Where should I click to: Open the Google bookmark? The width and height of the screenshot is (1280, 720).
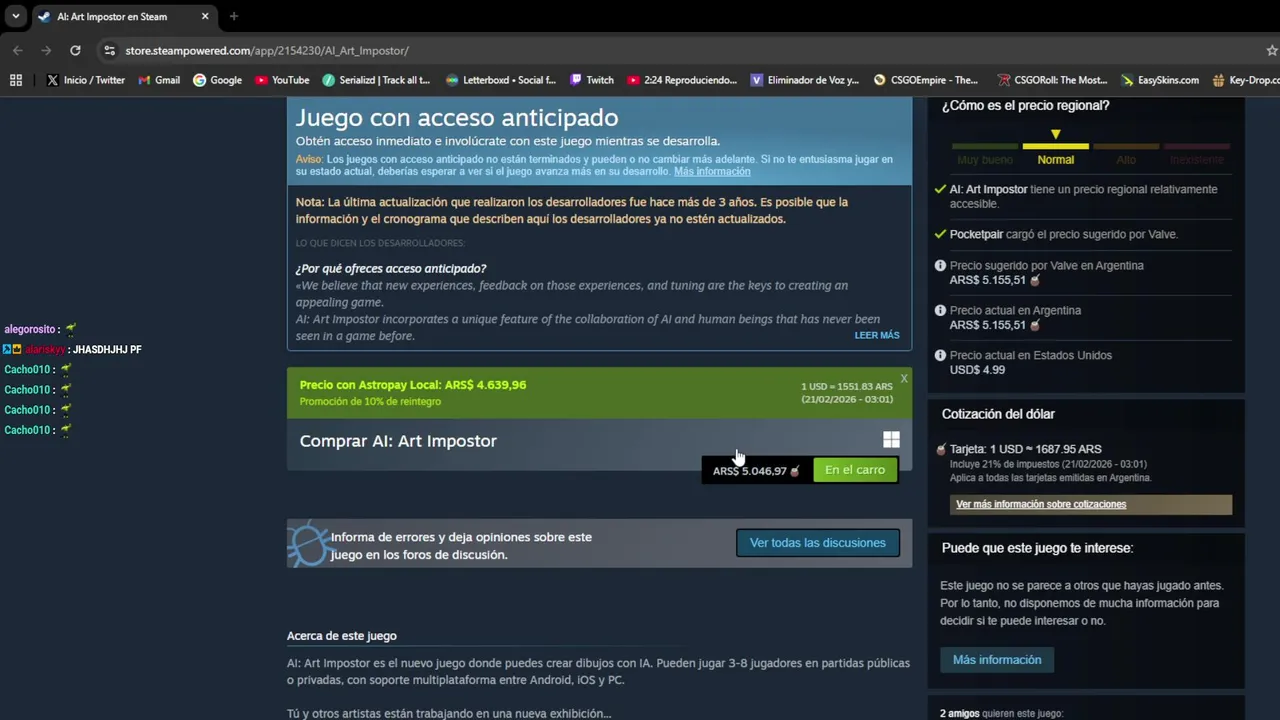217,80
